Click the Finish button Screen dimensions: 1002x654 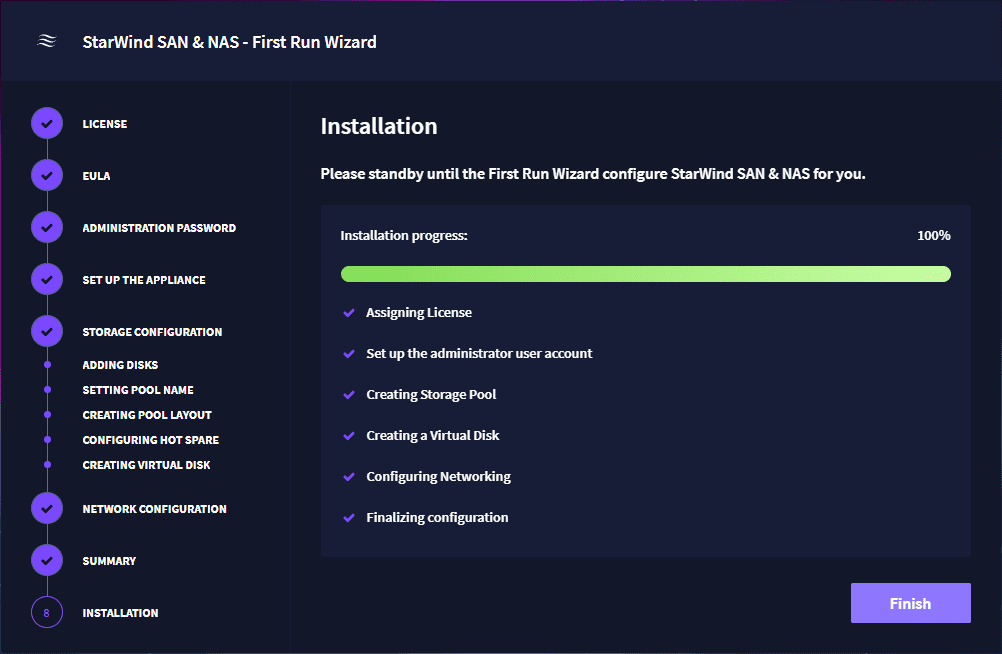point(911,603)
